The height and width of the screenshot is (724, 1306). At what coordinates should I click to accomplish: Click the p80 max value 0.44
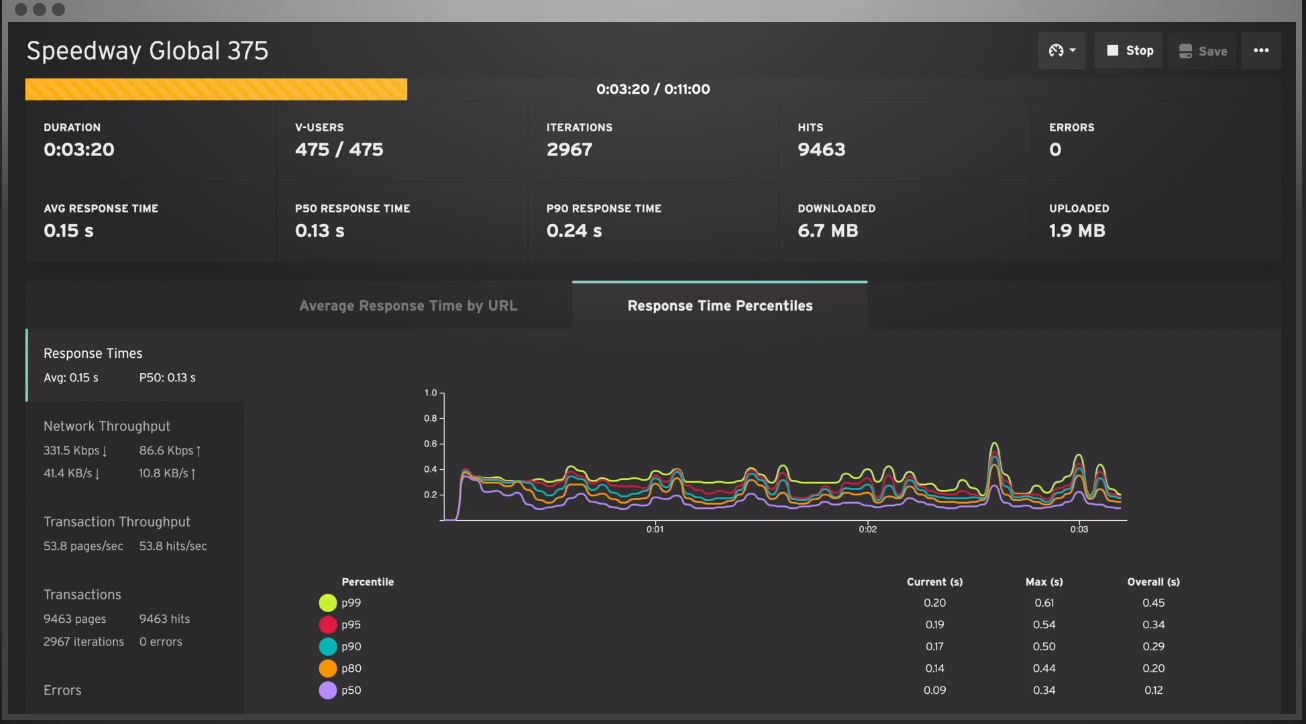click(x=1044, y=669)
